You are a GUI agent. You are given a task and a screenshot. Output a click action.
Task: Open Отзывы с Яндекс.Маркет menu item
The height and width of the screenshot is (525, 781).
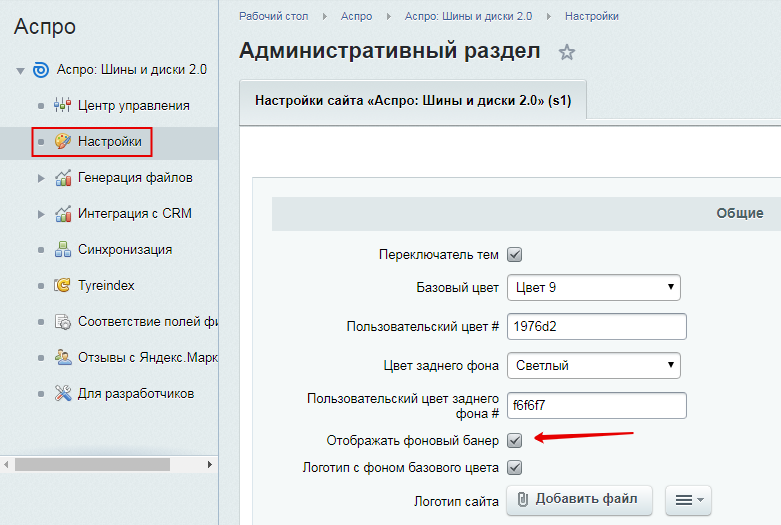[x=147, y=358]
